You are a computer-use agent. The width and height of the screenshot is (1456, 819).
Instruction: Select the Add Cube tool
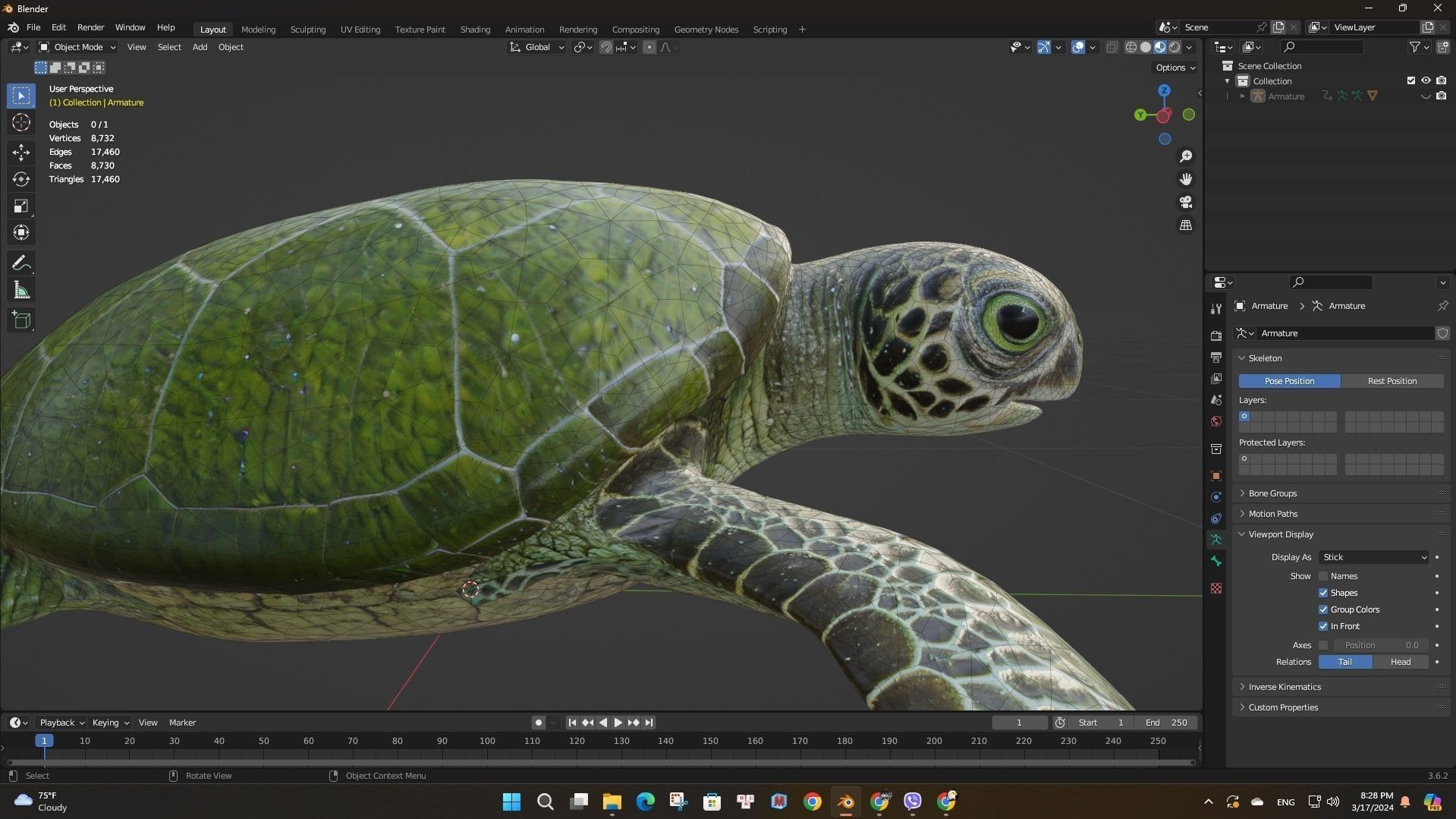21,320
